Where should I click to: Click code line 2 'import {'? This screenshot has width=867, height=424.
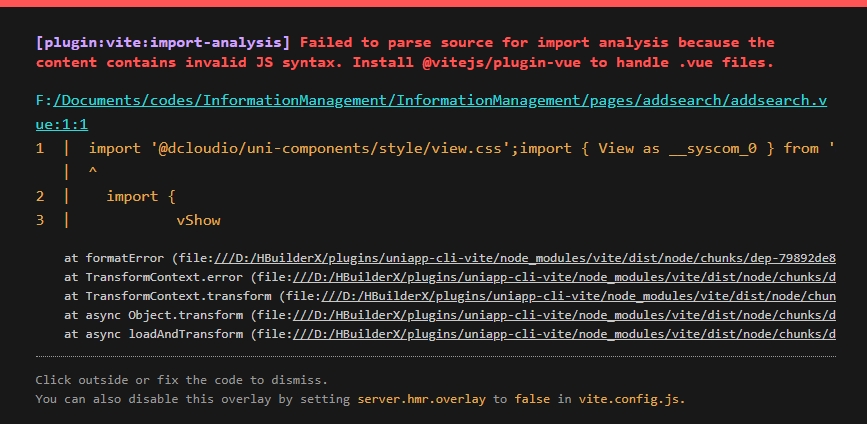click(140, 196)
